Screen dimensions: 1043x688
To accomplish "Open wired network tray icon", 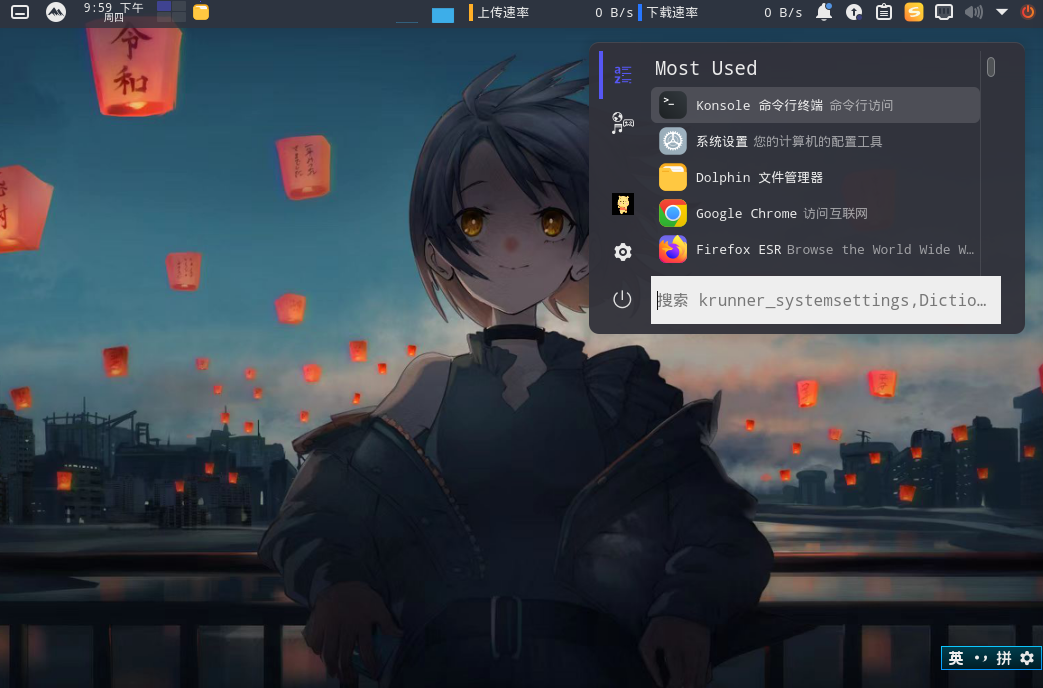I will [x=943, y=12].
